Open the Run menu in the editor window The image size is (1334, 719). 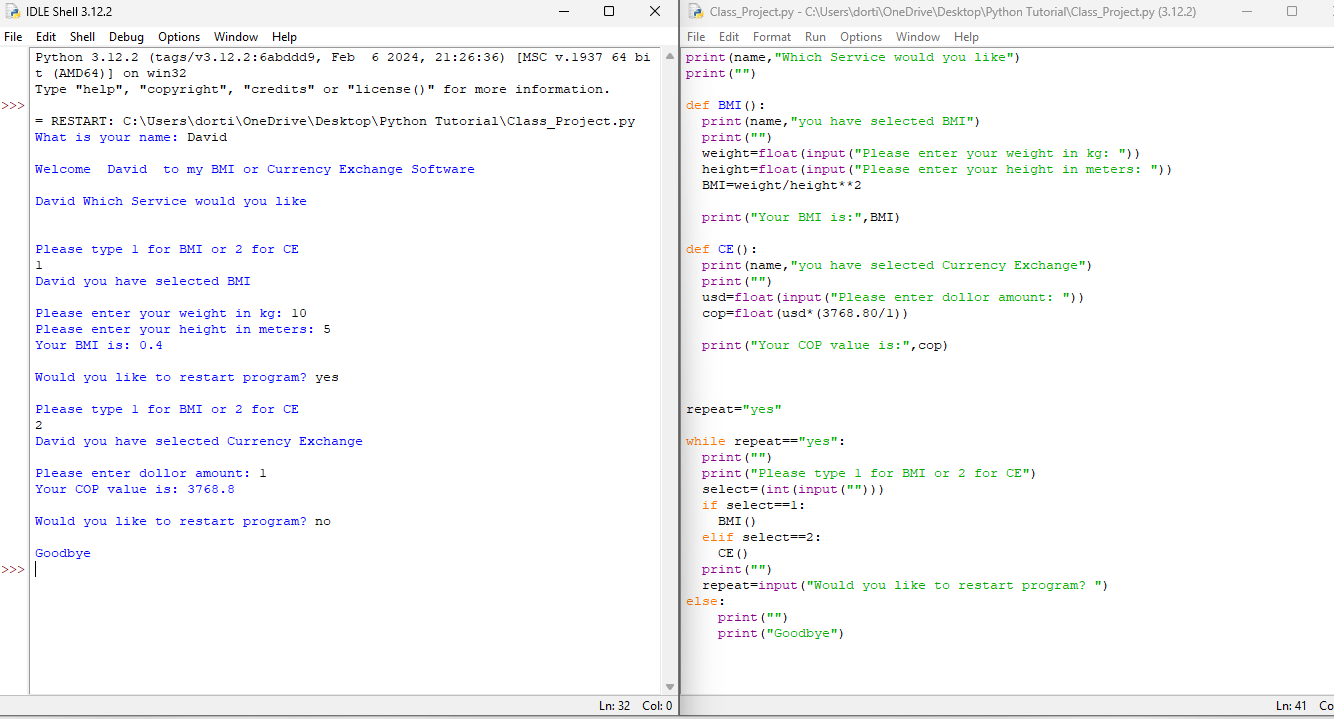click(816, 37)
